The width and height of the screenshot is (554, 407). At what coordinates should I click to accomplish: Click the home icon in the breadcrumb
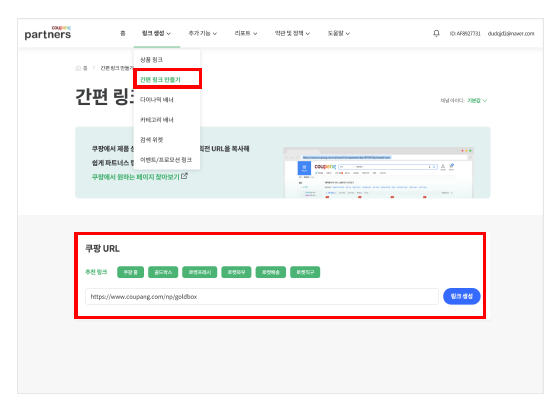tap(78, 68)
